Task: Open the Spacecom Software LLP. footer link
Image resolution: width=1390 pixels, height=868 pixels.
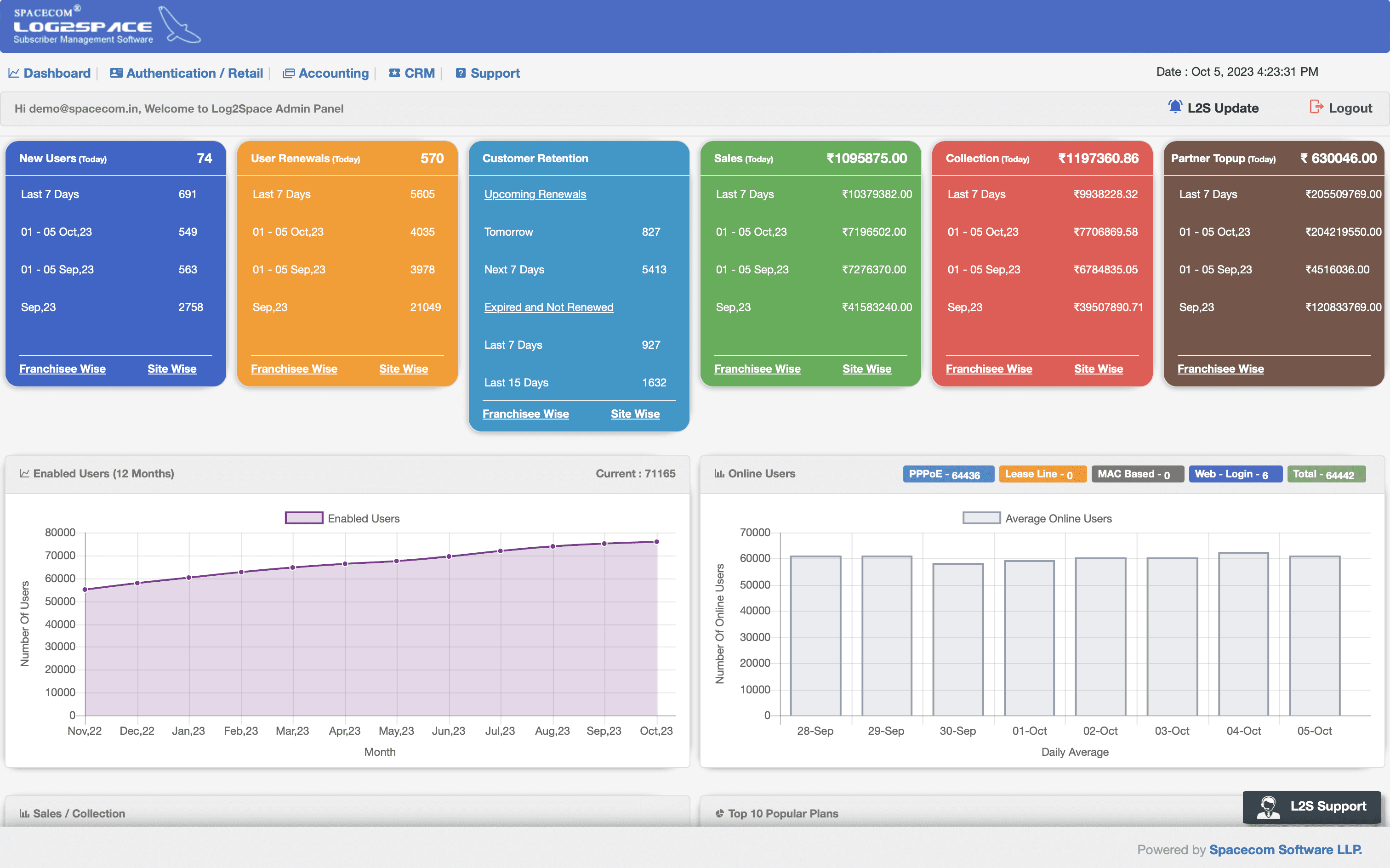Action: click(1286, 850)
